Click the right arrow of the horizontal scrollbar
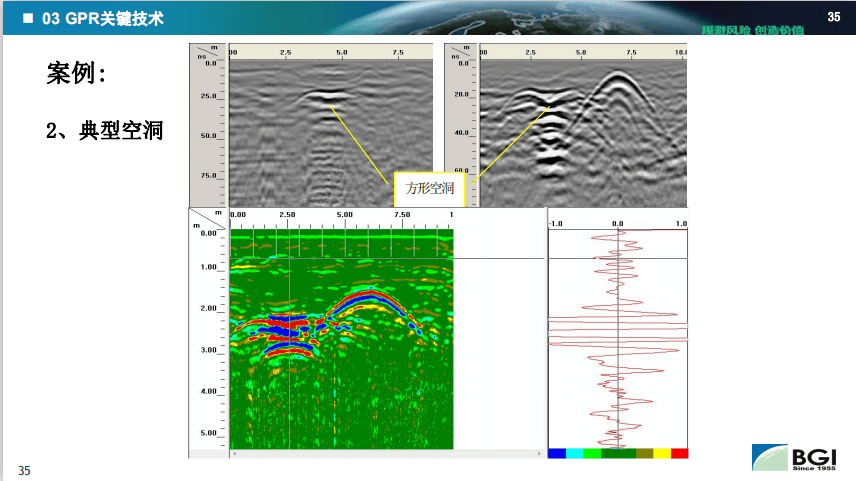 point(539,453)
